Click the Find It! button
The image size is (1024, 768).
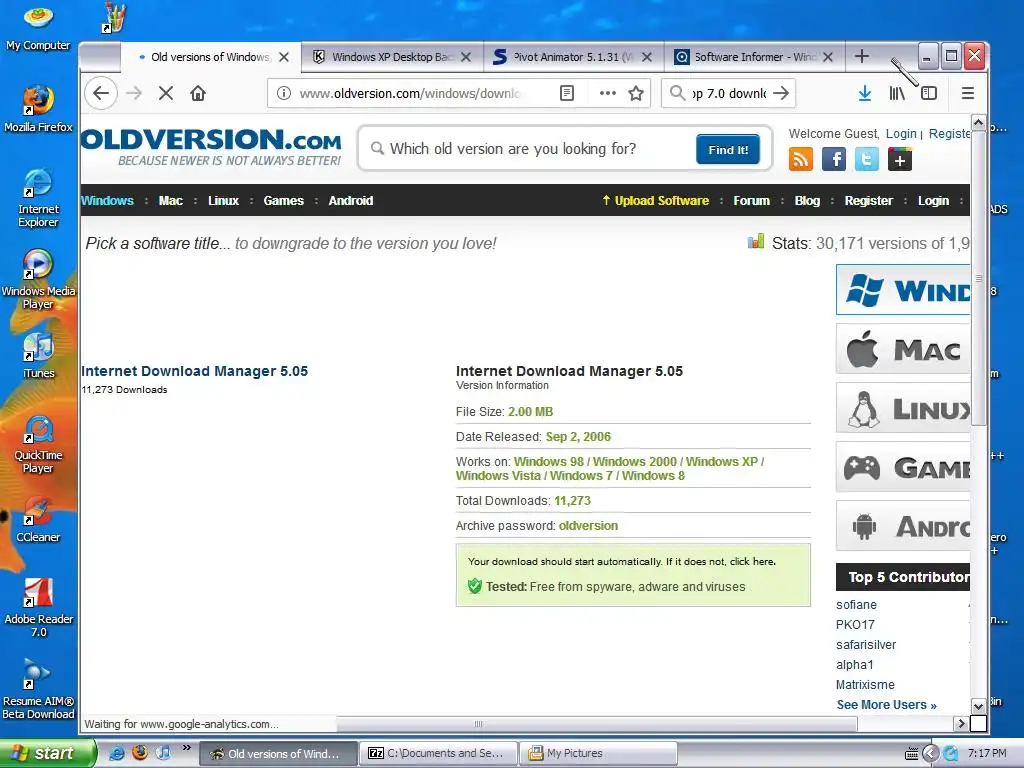(x=728, y=150)
